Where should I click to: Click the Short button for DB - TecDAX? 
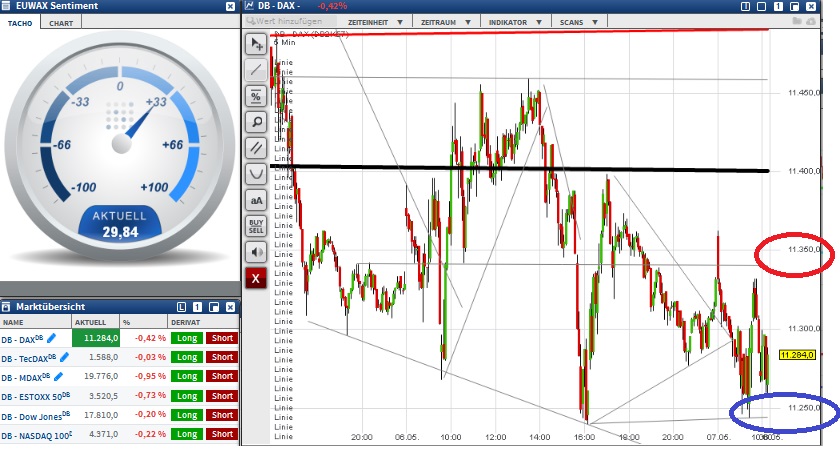point(222,357)
